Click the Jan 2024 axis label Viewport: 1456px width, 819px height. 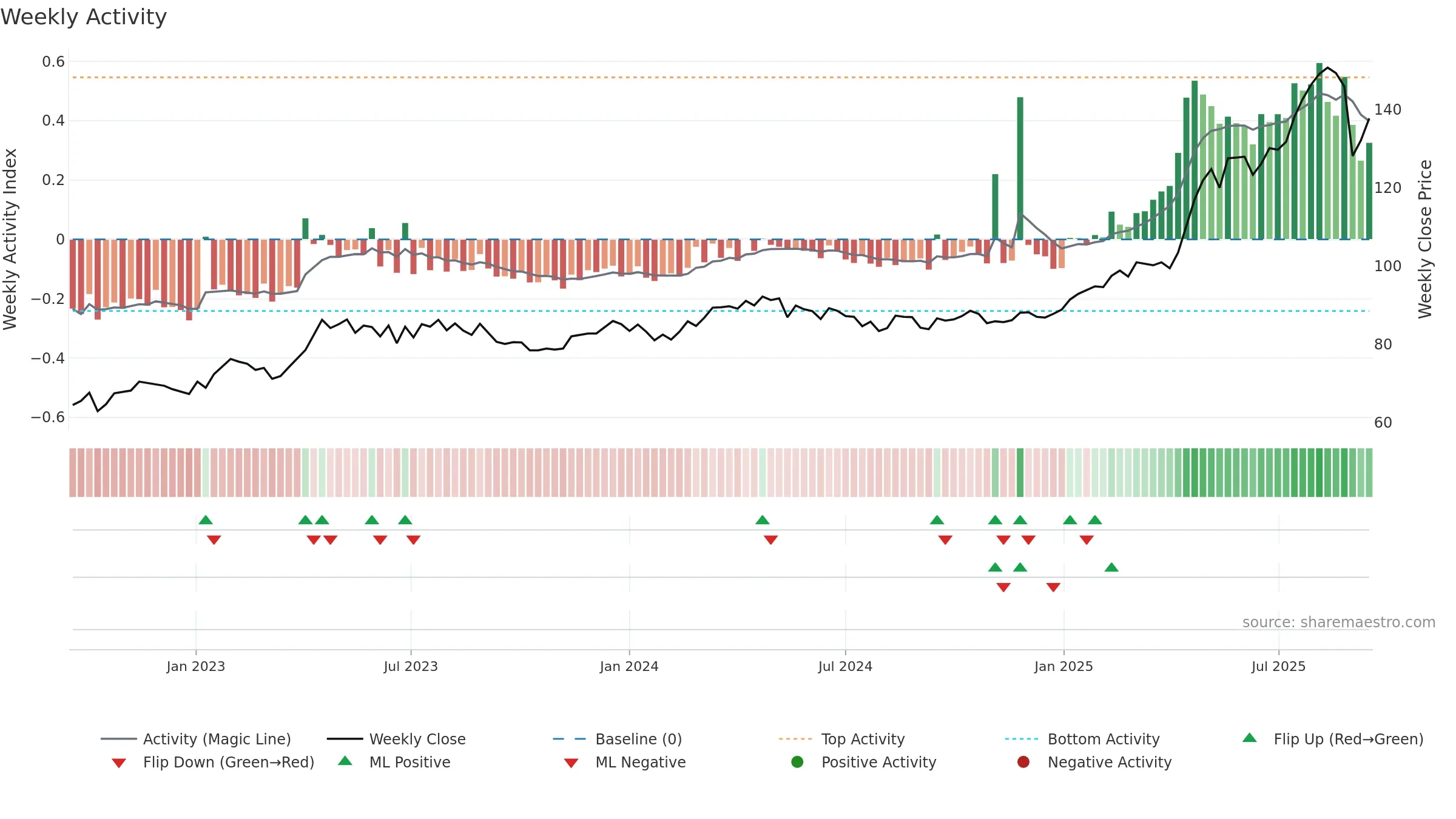[629, 666]
